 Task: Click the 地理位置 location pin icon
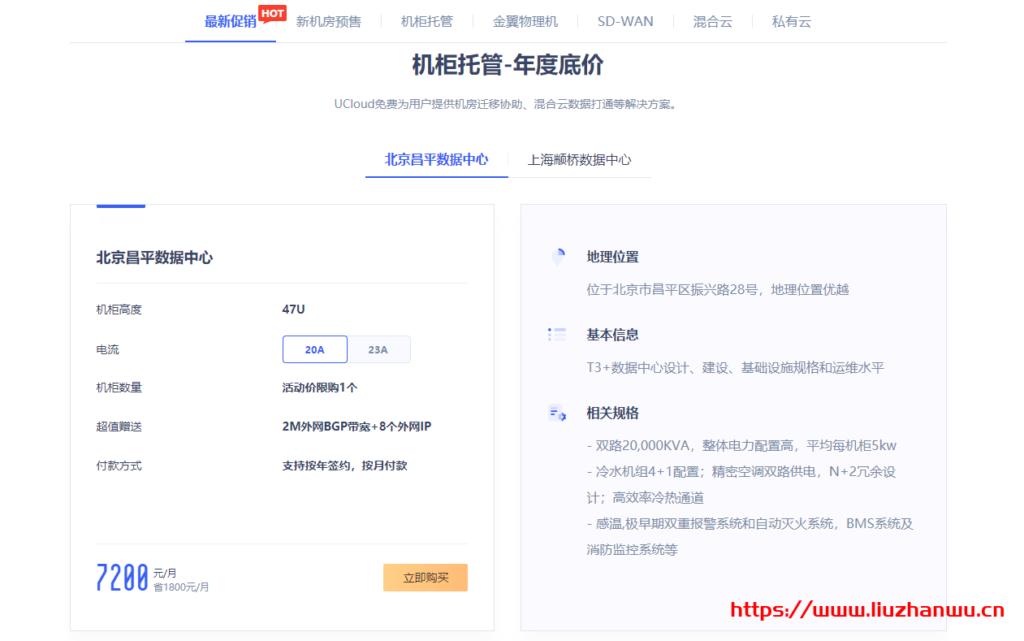(557, 256)
